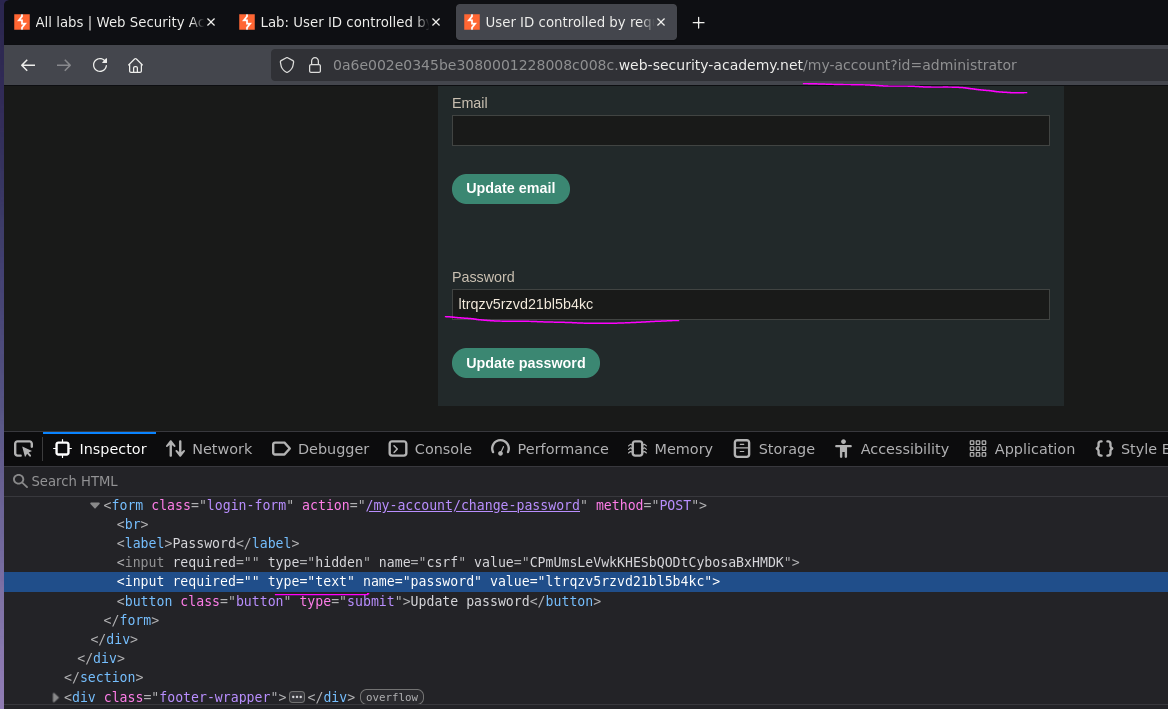Open the Application devtools panel
This screenshot has height=709, width=1168.
coord(1021,449)
